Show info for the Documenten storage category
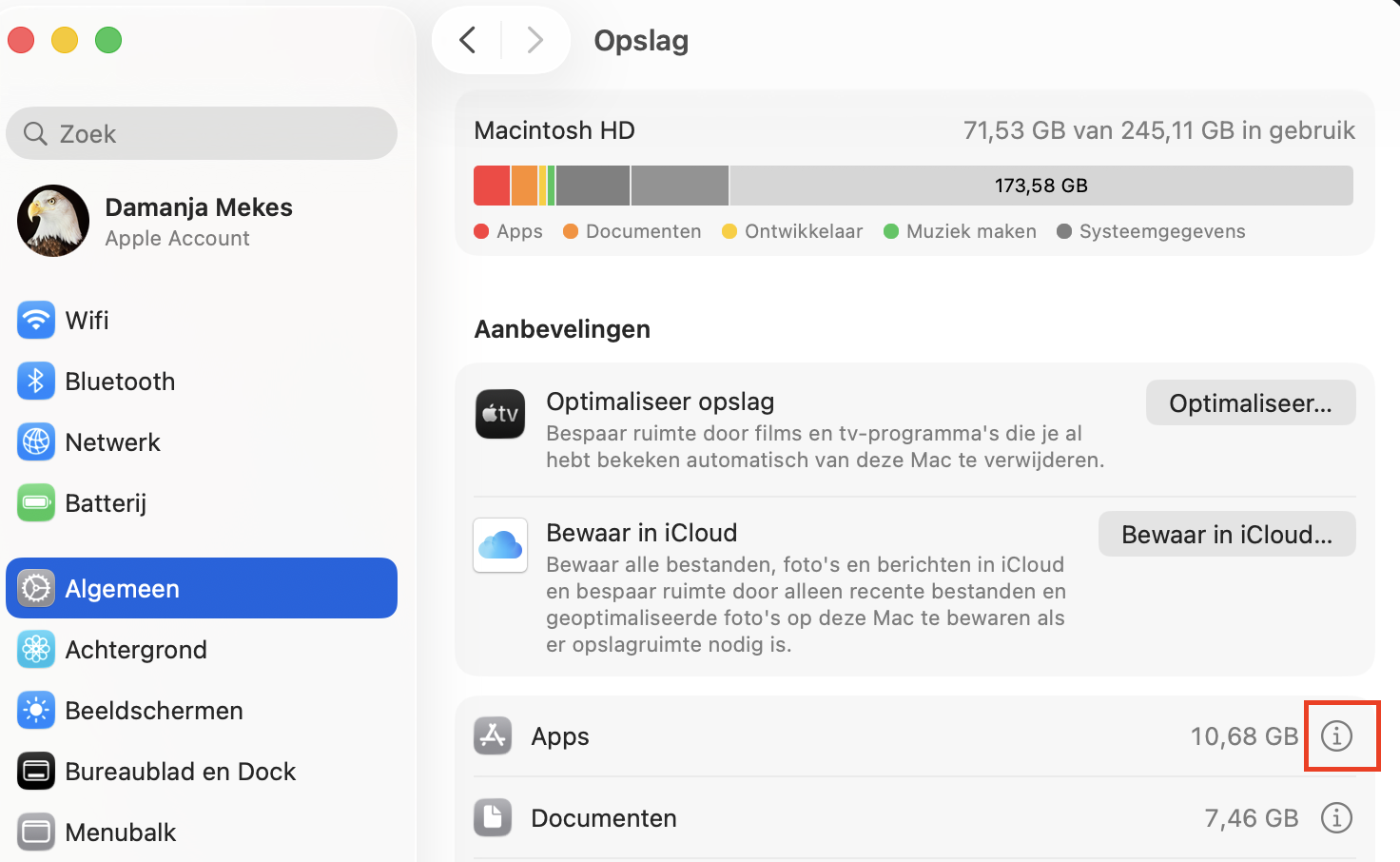Viewport: 1400px width, 862px height. (x=1336, y=817)
